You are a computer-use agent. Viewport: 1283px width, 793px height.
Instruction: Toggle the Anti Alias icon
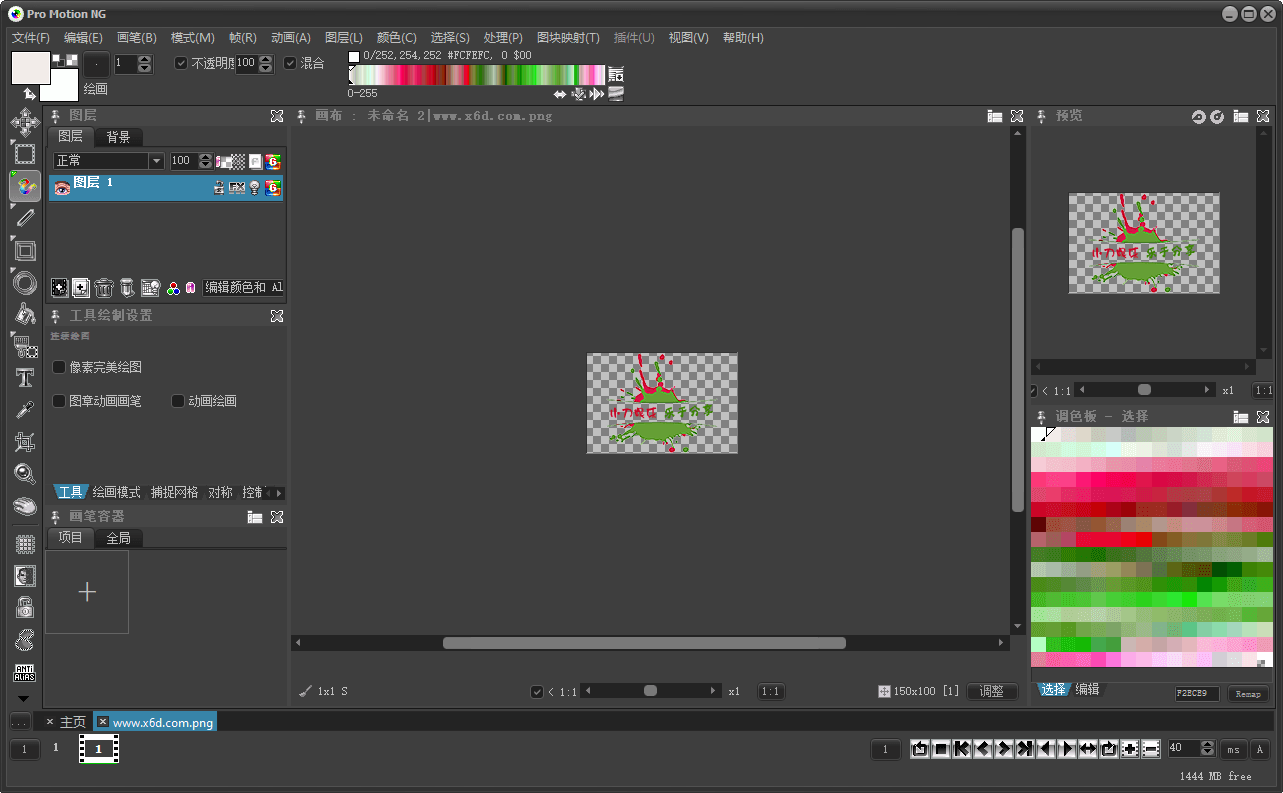(25, 672)
